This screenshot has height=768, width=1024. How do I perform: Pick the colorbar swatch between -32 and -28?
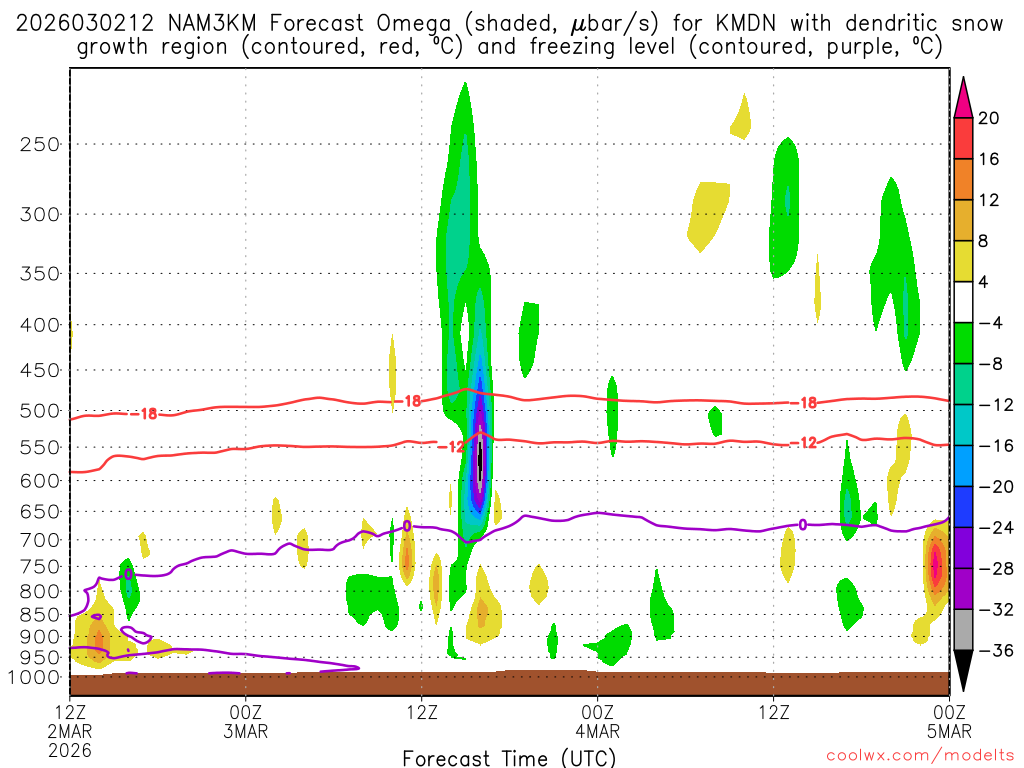pos(963,588)
